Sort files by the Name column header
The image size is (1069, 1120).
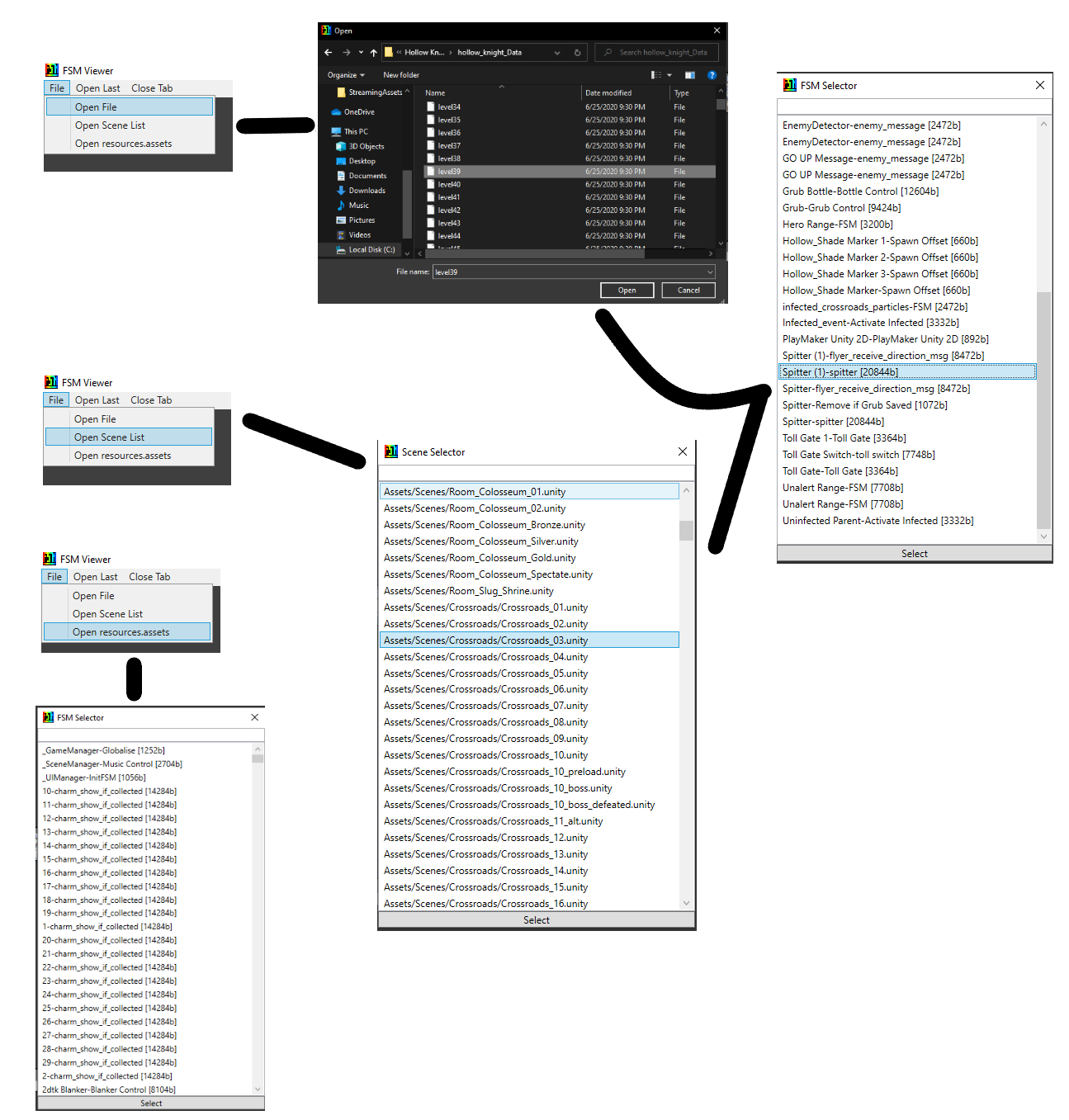[x=435, y=93]
